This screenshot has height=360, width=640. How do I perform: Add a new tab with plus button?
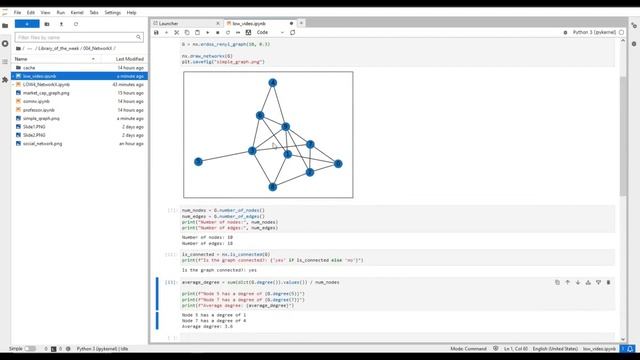[301, 23]
